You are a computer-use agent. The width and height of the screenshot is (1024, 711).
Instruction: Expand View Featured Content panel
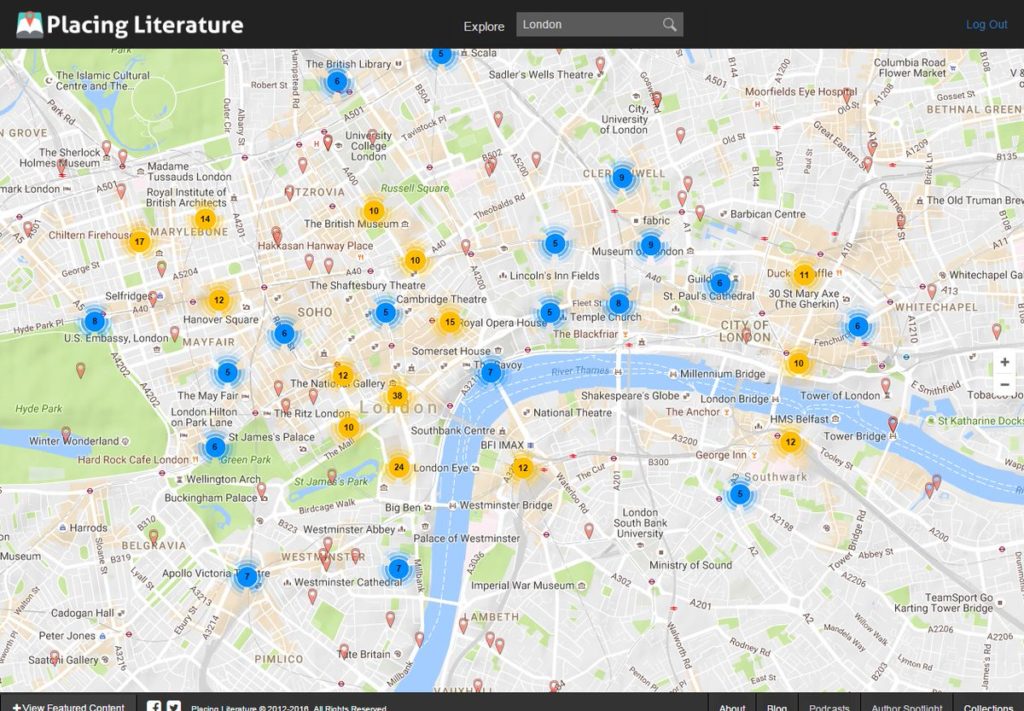68,706
